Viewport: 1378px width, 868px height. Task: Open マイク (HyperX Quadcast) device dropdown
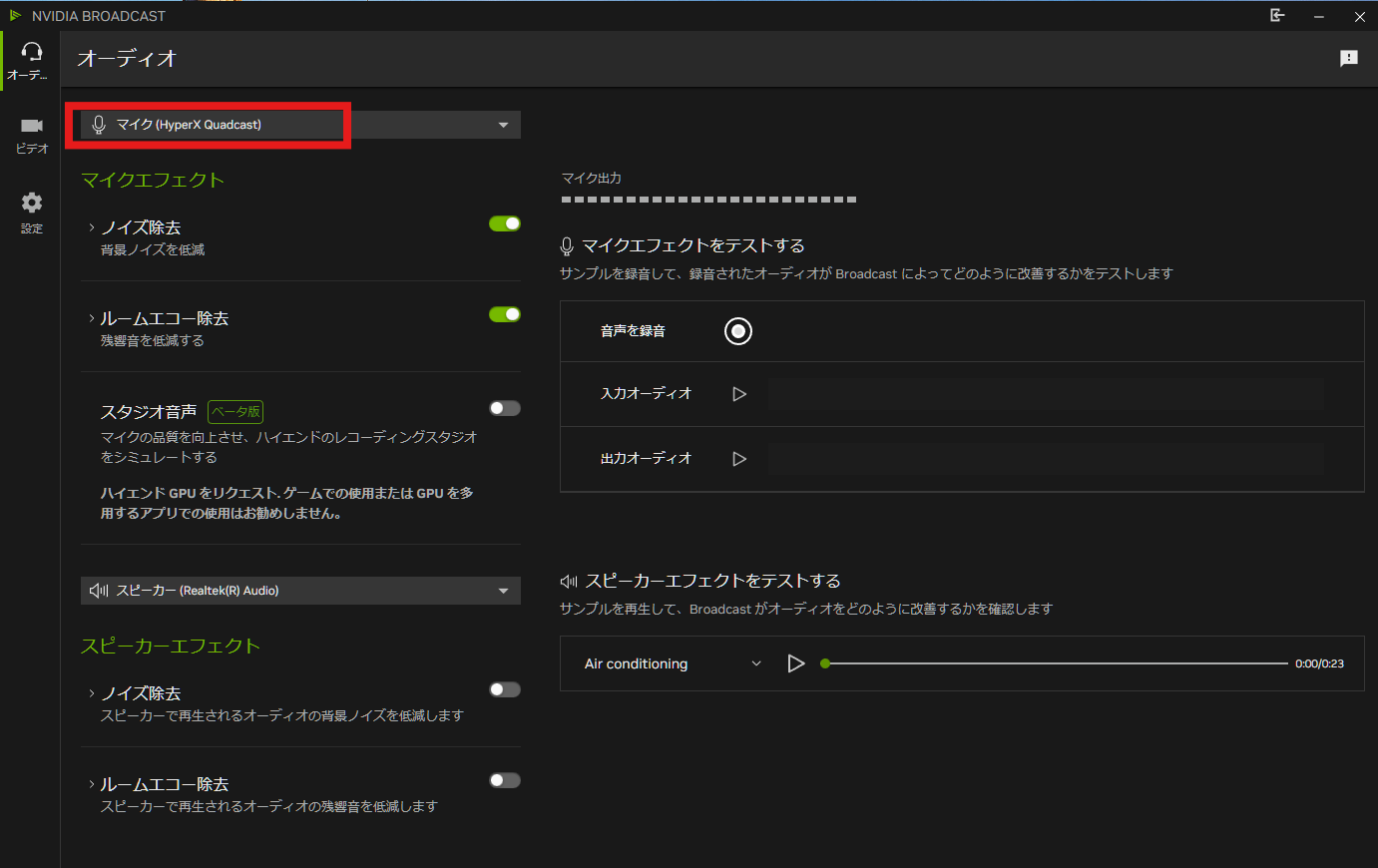tap(300, 125)
